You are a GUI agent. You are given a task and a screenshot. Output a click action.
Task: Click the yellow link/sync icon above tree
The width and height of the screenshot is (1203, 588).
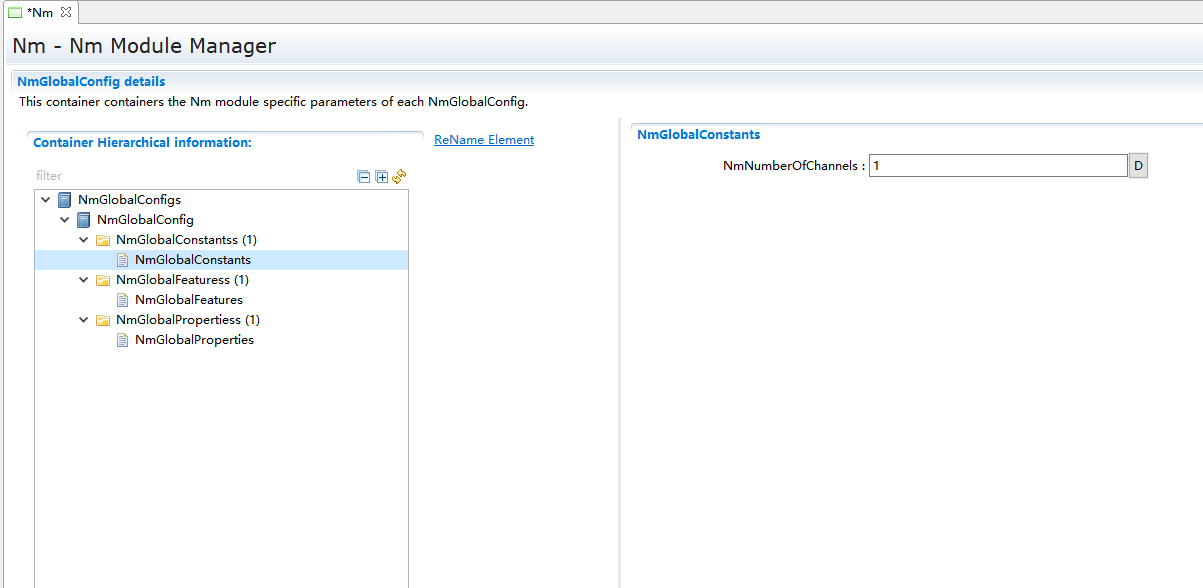click(399, 176)
